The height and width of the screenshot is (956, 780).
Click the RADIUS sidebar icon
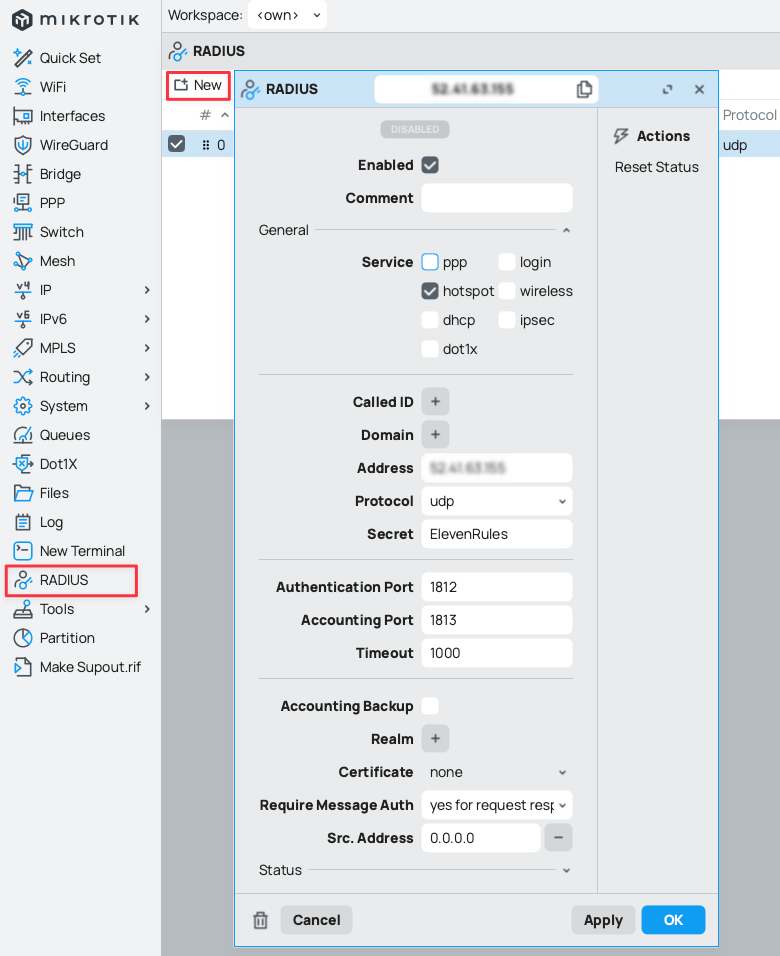pos(23,580)
